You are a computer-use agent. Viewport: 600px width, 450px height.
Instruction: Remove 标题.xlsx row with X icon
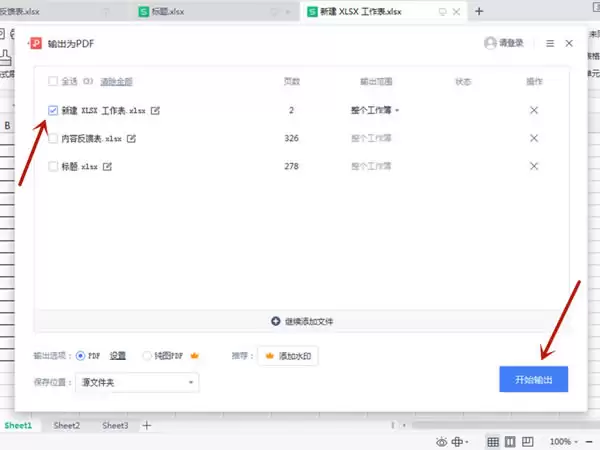coord(534,166)
